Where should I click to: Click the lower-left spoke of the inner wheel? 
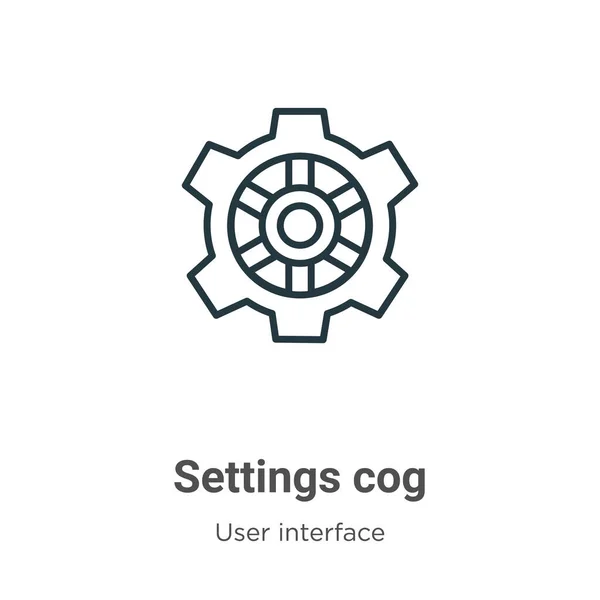click(x=255, y=251)
